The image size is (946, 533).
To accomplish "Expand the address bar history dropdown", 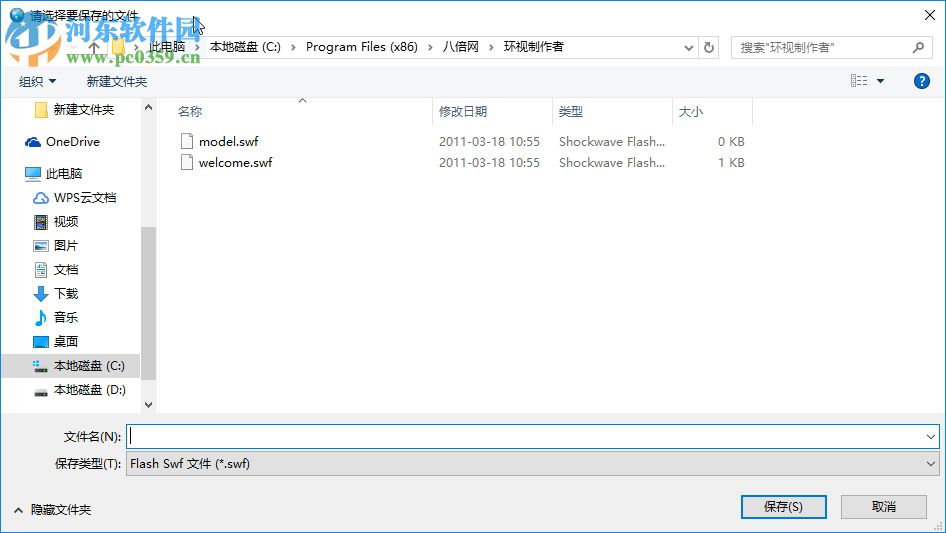I will pos(688,47).
